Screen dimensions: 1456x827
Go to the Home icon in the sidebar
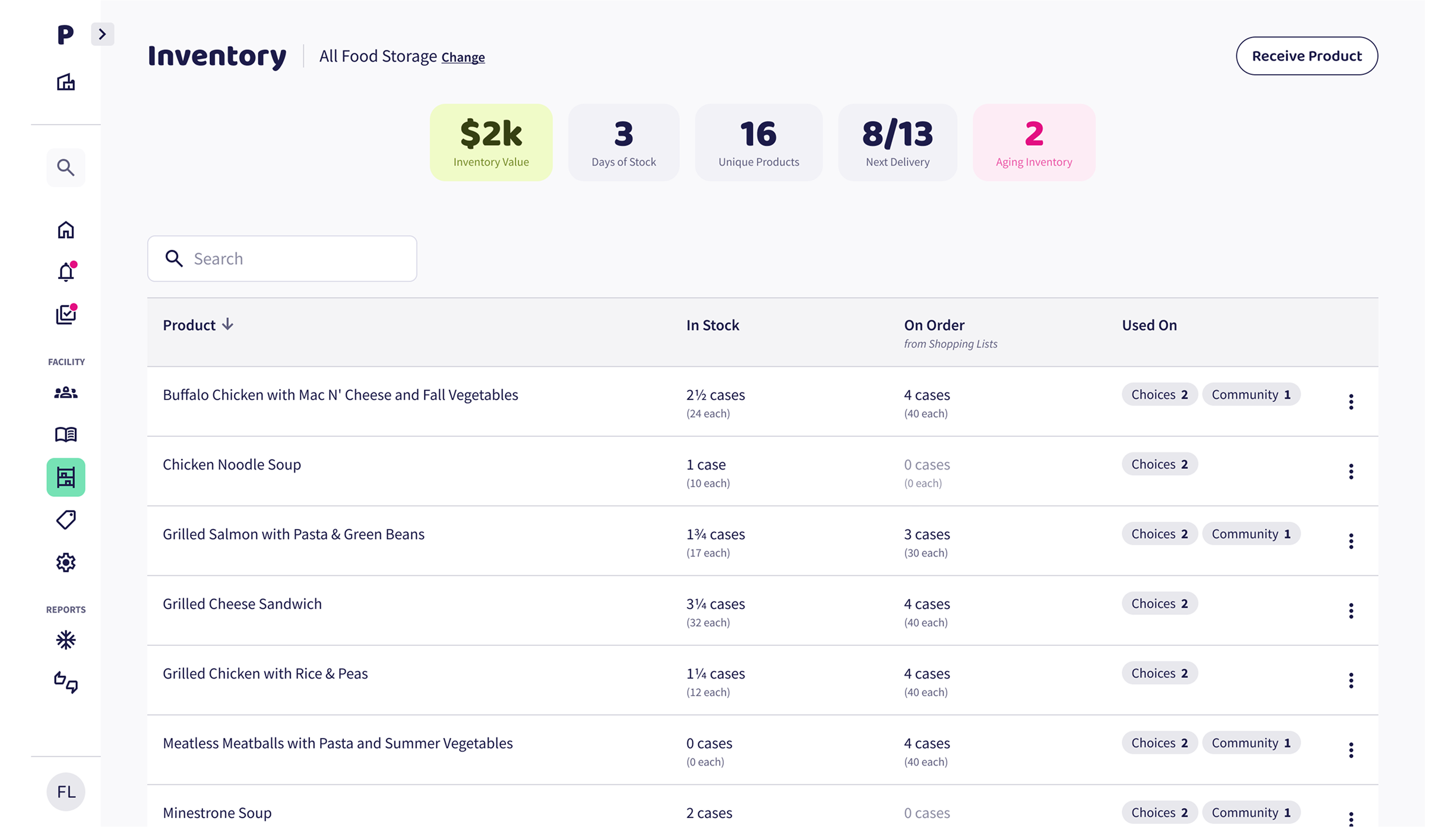pyautogui.click(x=66, y=230)
